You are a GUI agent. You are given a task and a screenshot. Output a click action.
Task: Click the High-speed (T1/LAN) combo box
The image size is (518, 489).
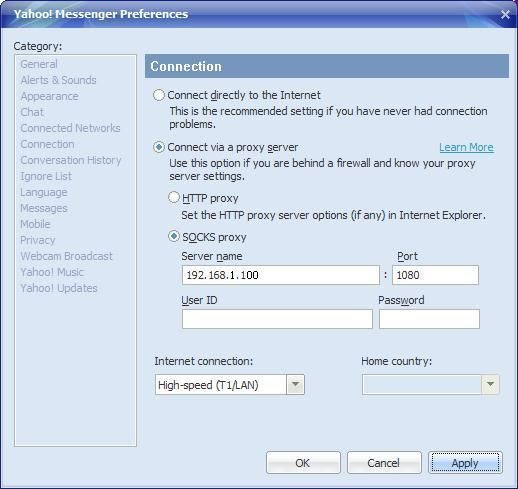(x=230, y=385)
